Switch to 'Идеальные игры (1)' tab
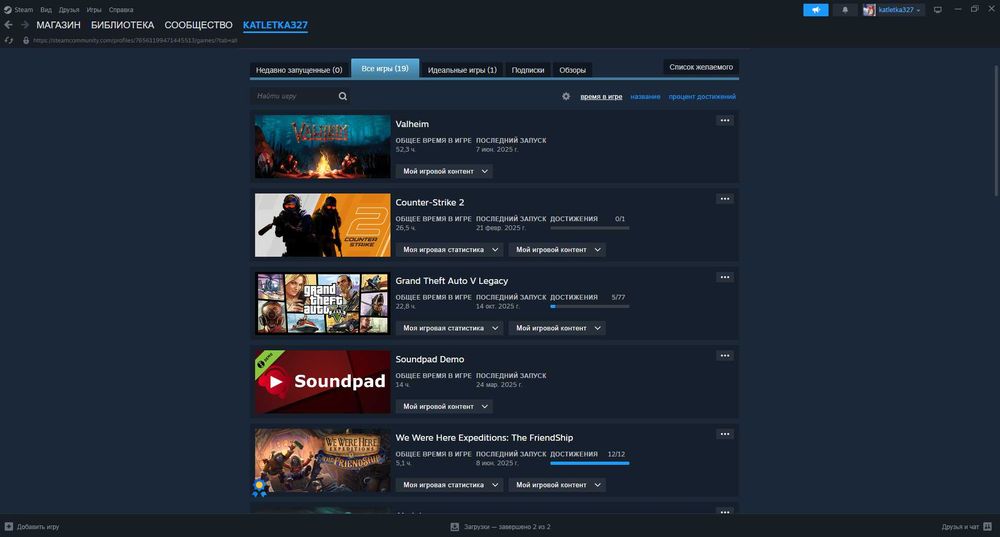 click(462, 70)
